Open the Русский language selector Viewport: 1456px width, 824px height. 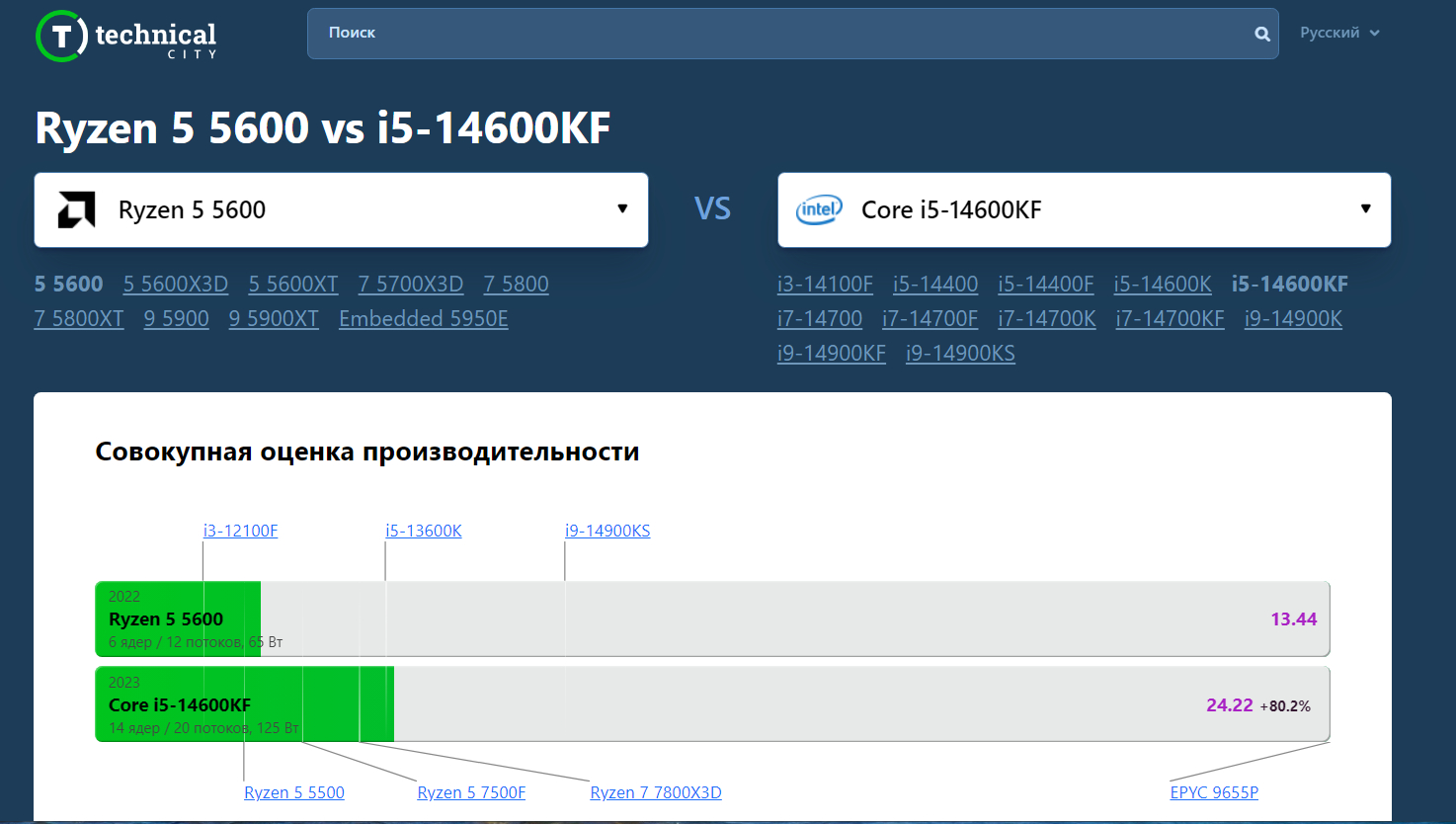point(1339,33)
